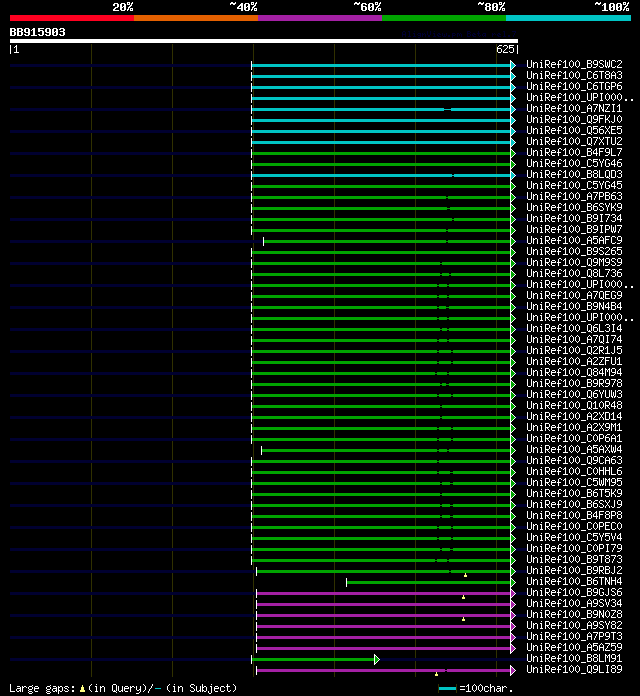Select the UniRef100_A2XD14 label
Viewport: 640px width, 696px height.
pos(574,416)
